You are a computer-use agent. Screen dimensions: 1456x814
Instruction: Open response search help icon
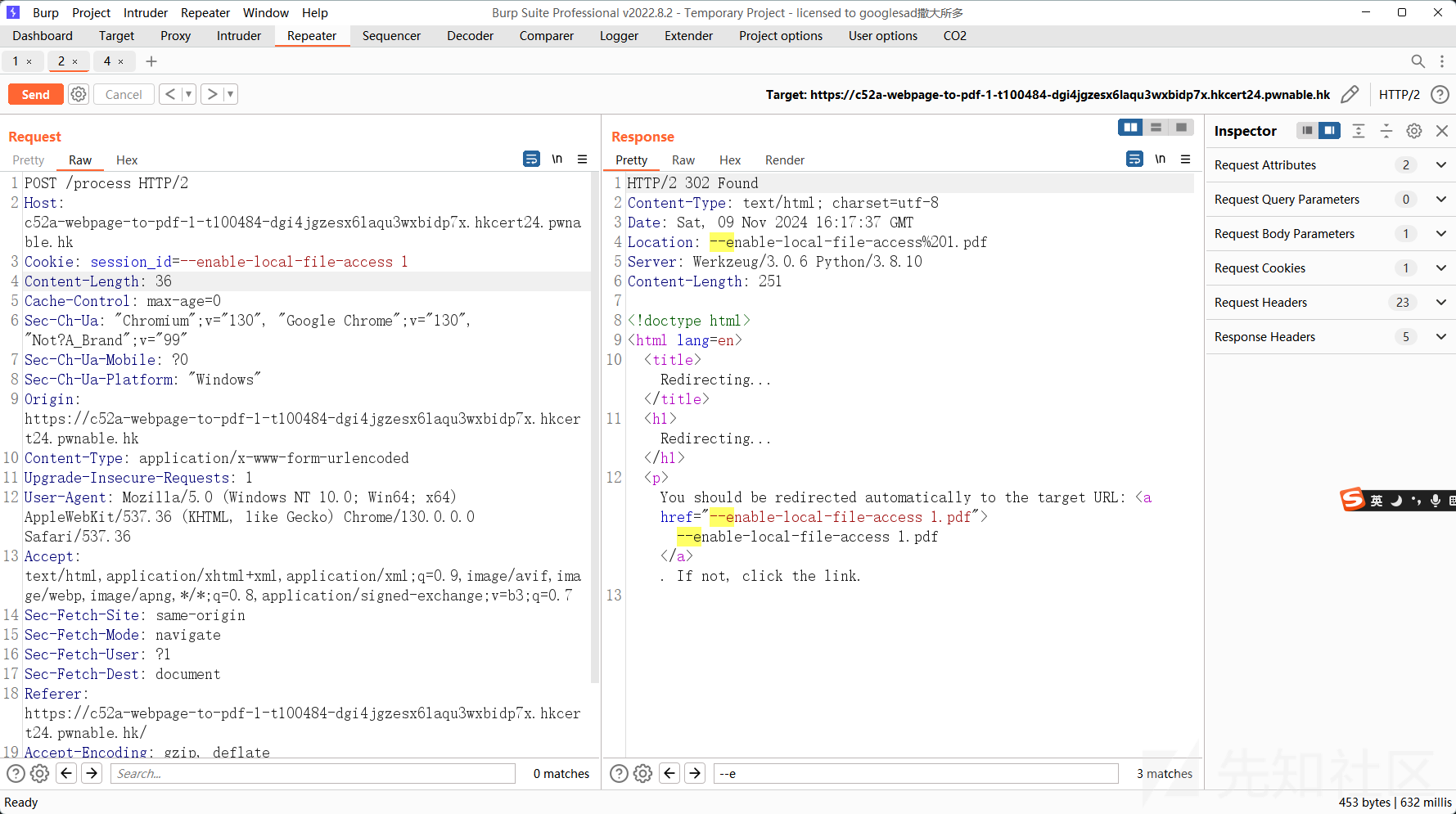coord(619,773)
